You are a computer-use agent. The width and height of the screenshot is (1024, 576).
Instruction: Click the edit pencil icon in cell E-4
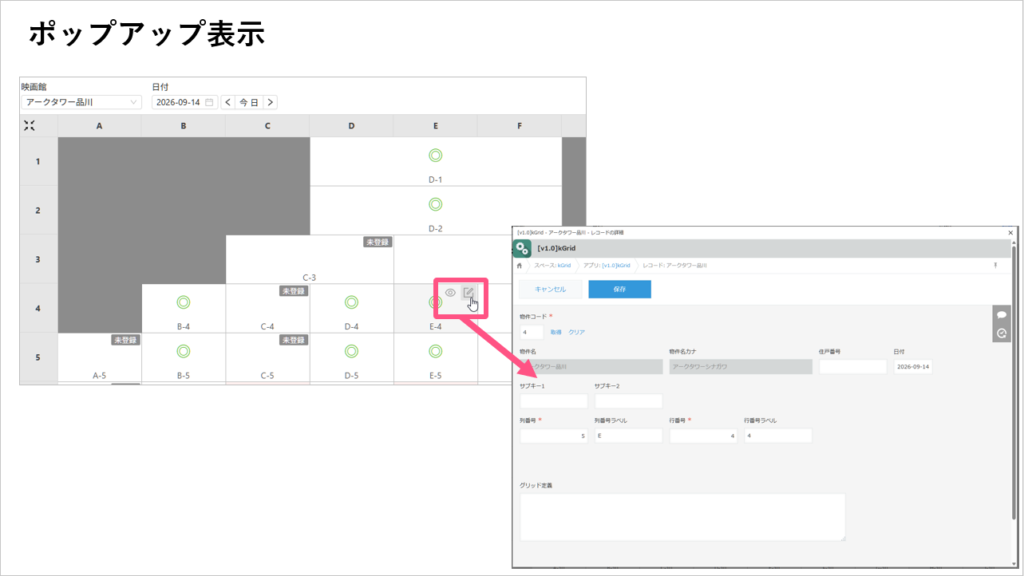tap(468, 293)
